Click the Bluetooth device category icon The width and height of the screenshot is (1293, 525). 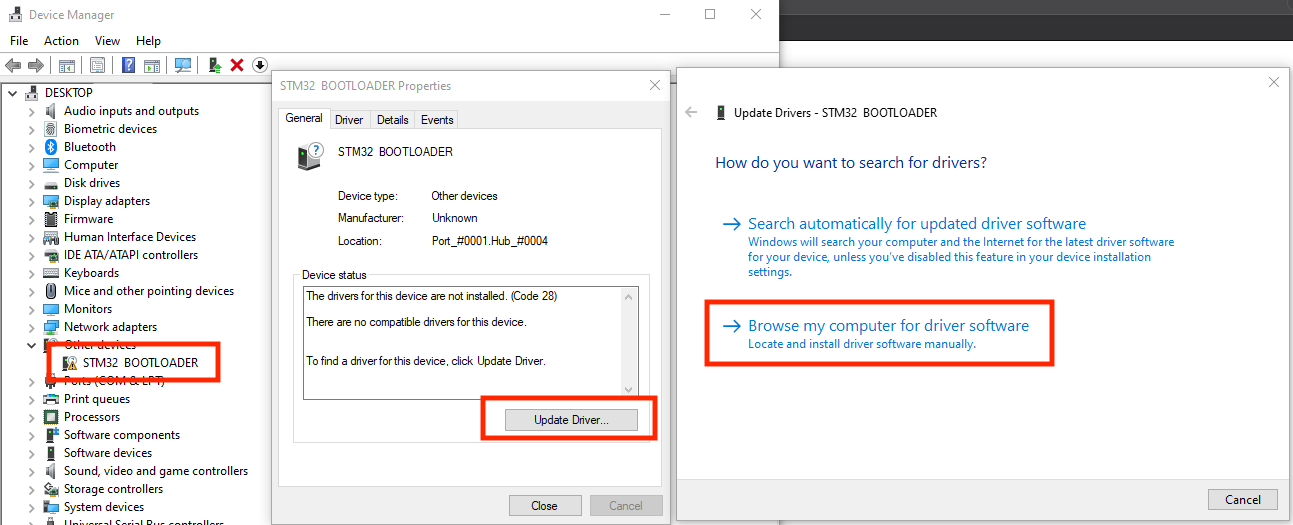pos(52,147)
